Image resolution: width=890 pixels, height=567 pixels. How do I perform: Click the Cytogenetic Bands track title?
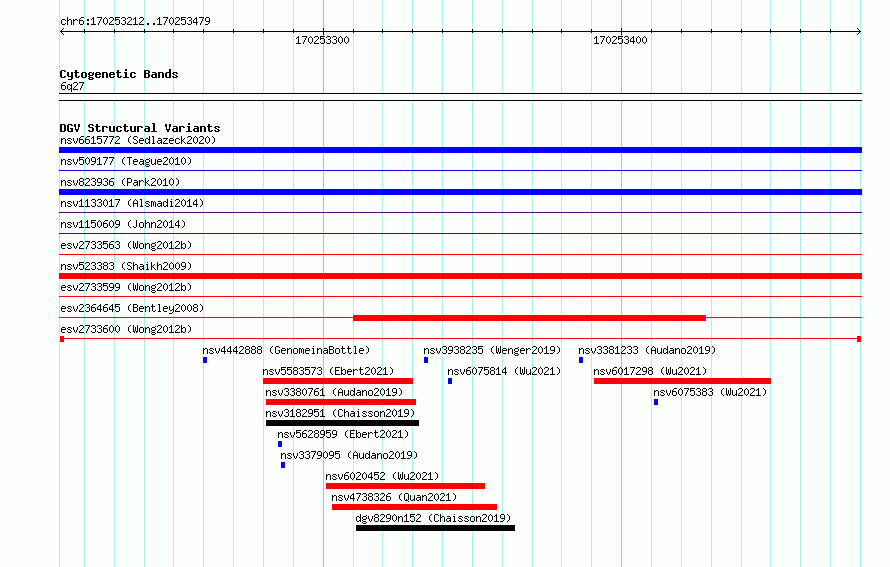(119, 74)
